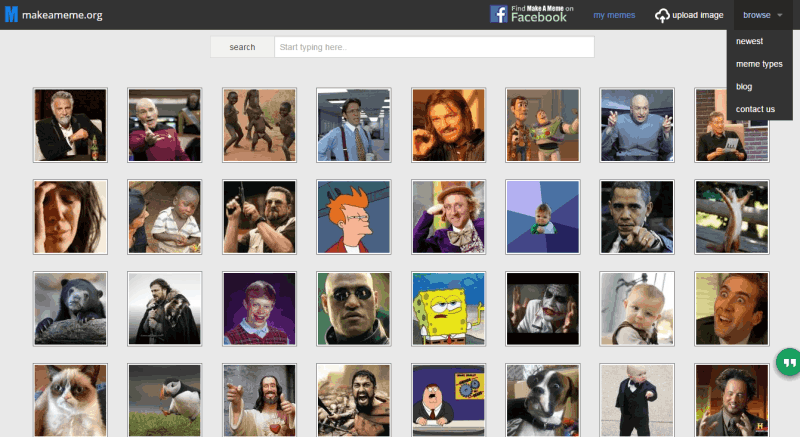Pick the Confession Bear meme thumbnail
The height and width of the screenshot is (437, 800).
[70, 309]
